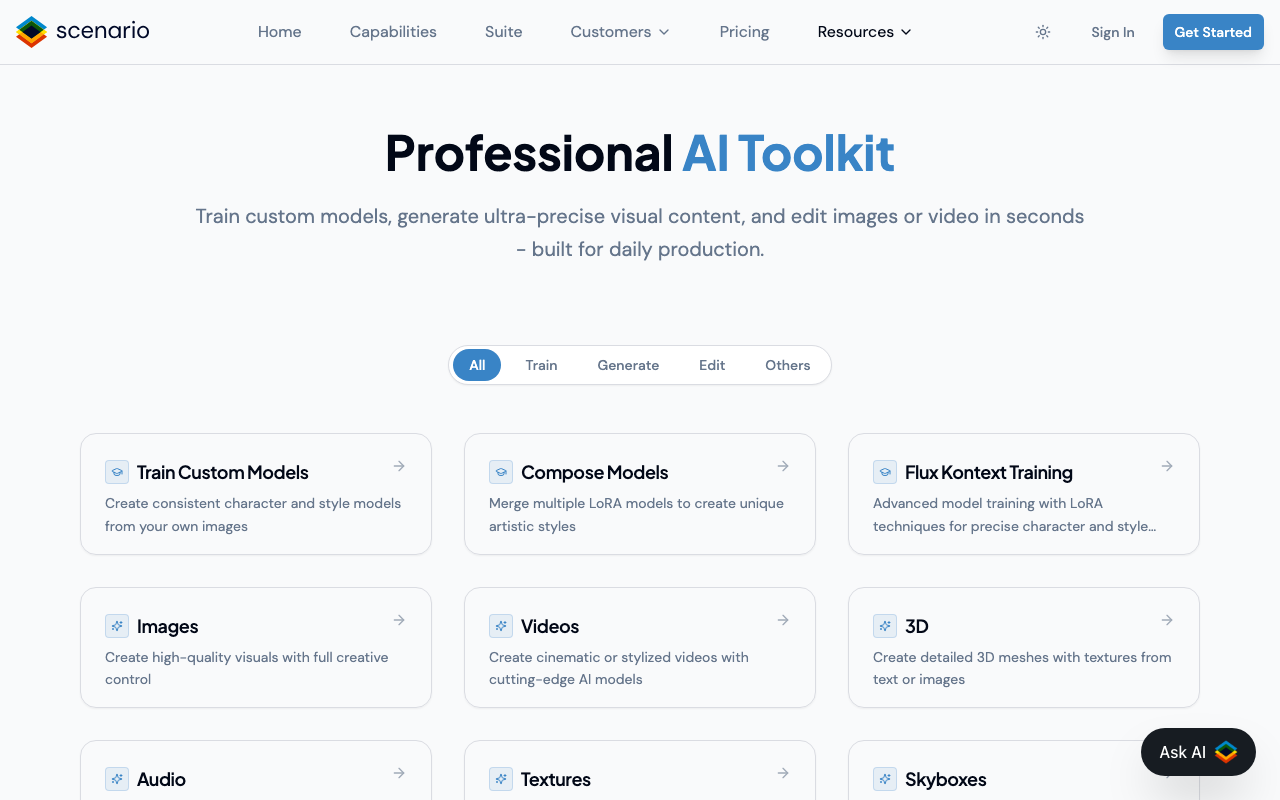This screenshot has height=800, width=1280.
Task: Toggle the light/dark theme sun icon
Action: (1043, 32)
